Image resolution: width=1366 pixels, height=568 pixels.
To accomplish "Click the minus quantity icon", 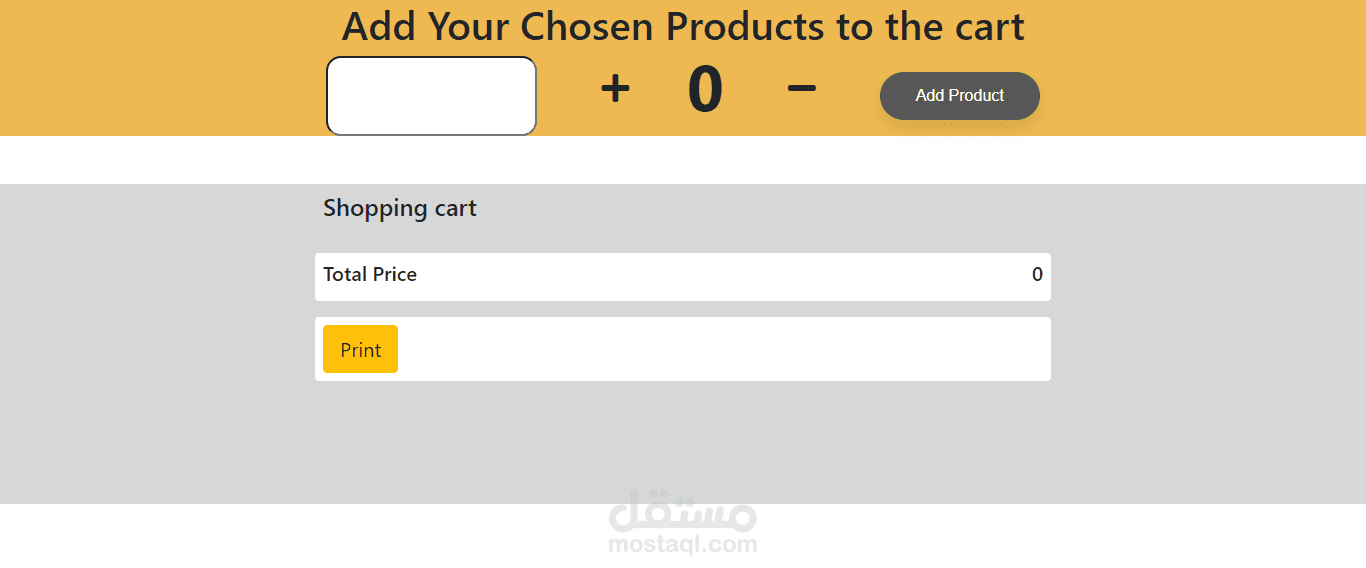I will tap(801, 88).
